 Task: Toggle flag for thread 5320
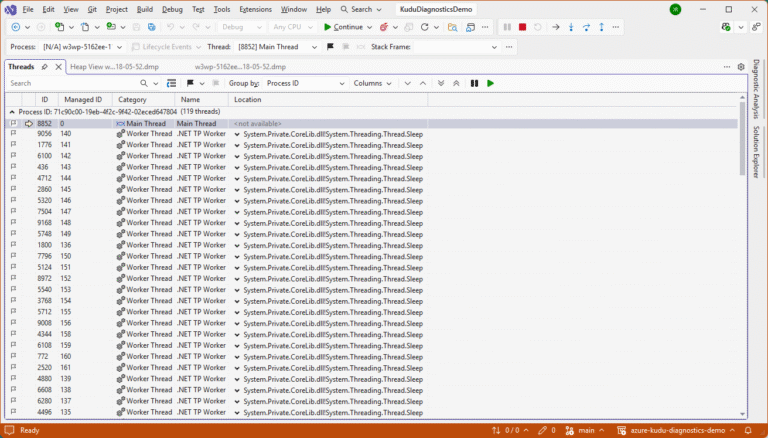(x=13, y=200)
